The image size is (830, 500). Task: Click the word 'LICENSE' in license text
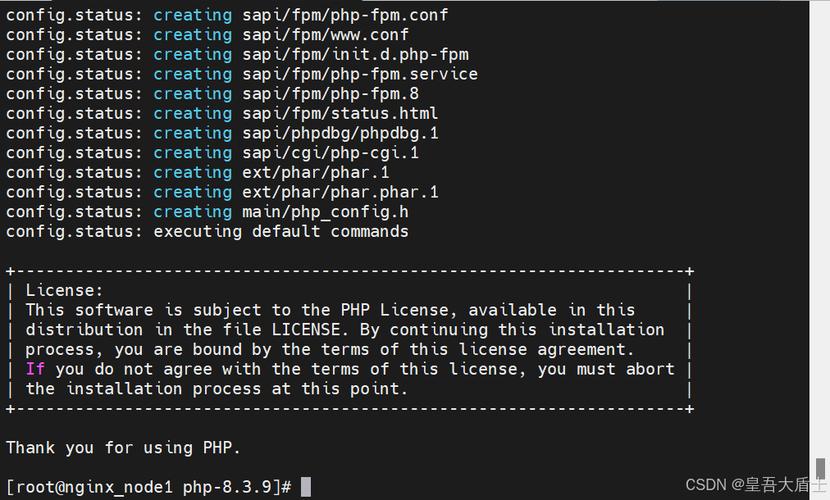pyautogui.click(x=306, y=329)
